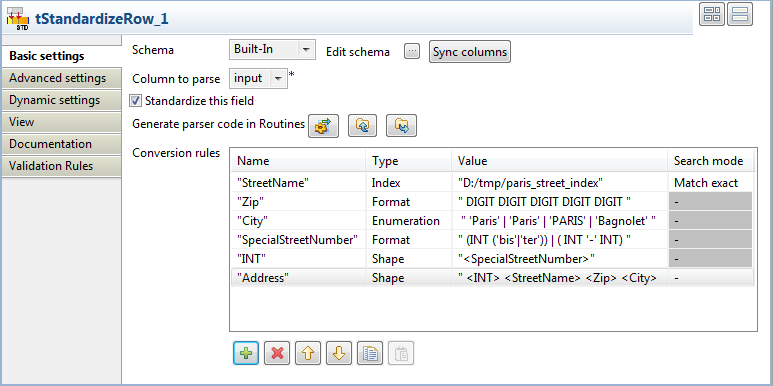Open Basic settings tab
Image resolution: width=773 pixels, height=386 pixels.
click(x=61, y=56)
